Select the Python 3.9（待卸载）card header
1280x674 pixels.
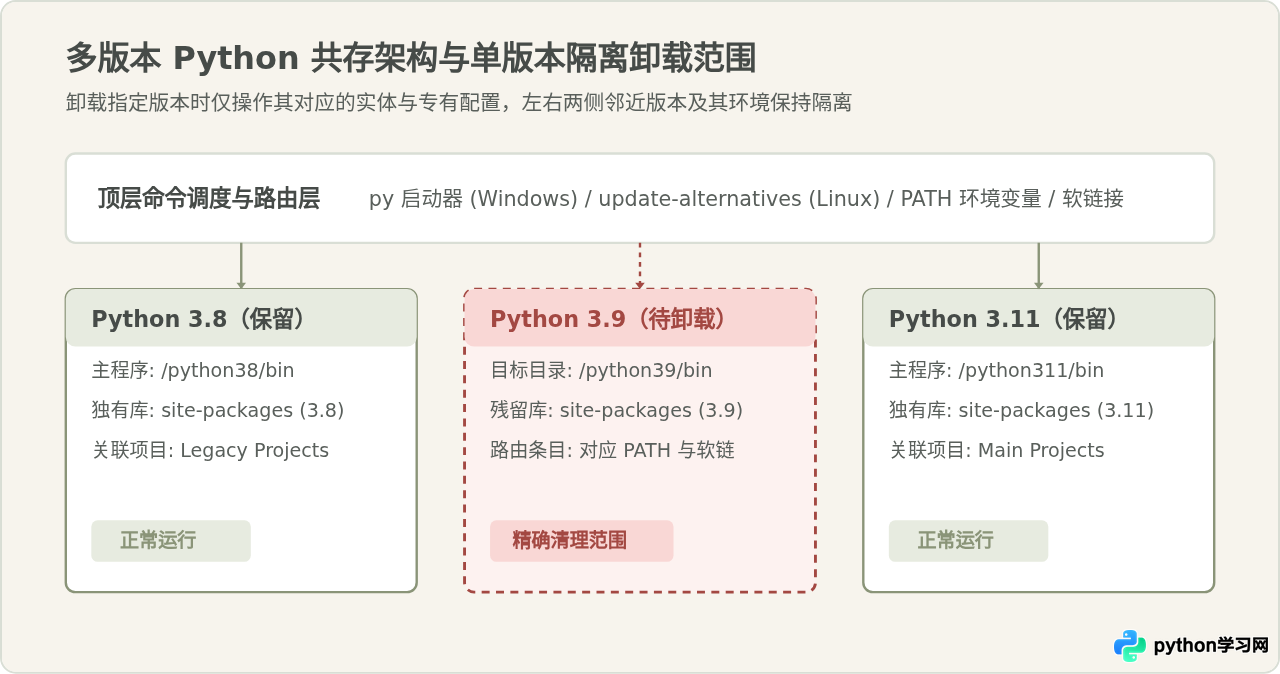pyautogui.click(x=640, y=318)
